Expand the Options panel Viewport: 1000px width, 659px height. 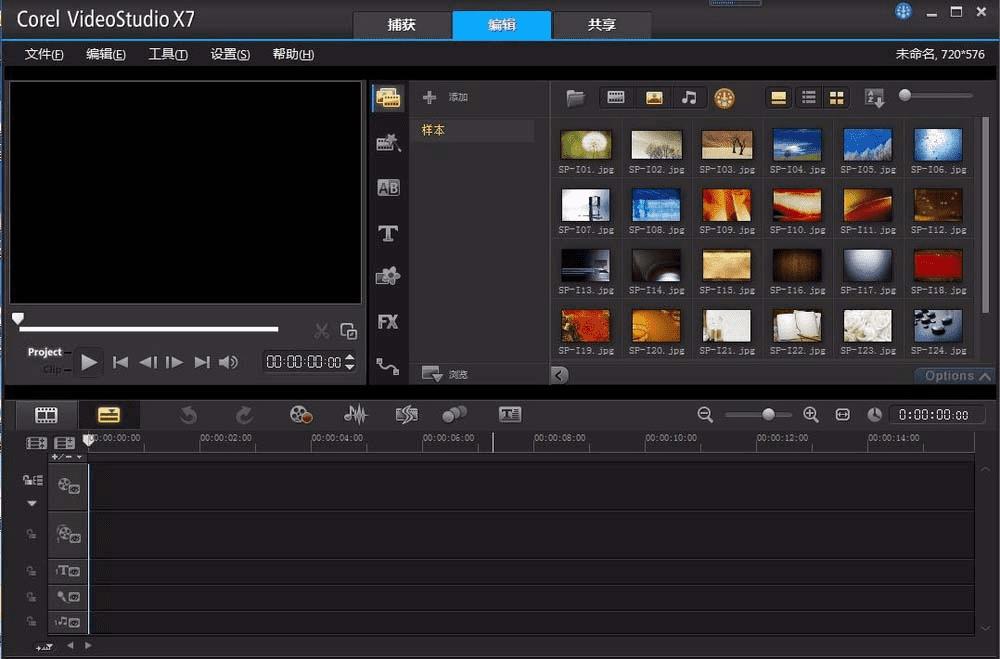point(957,376)
